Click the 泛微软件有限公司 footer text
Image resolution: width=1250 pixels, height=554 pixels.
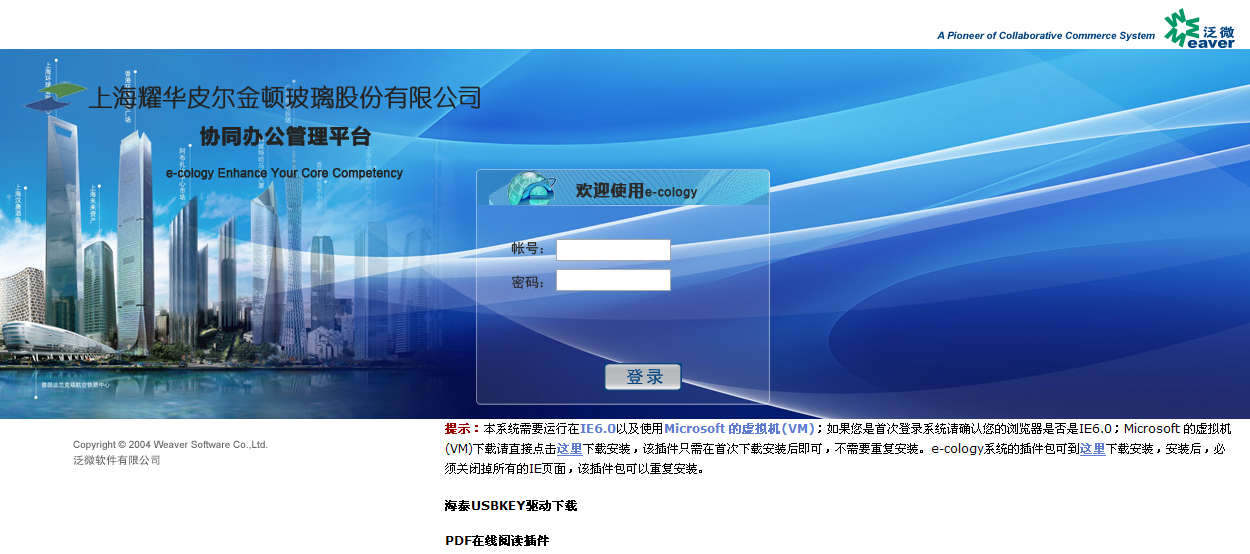pos(117,461)
